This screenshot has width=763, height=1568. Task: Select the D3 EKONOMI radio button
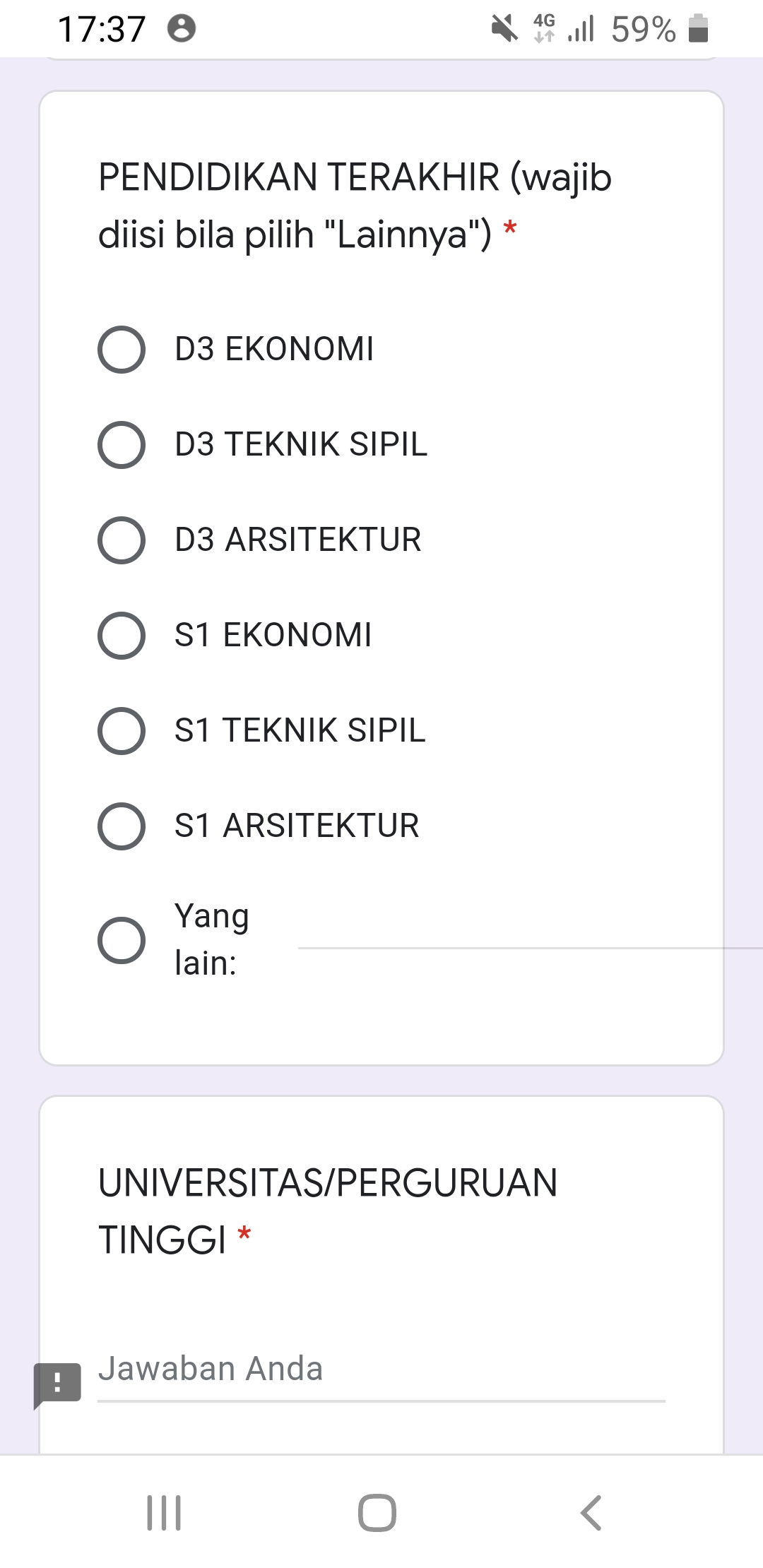point(122,349)
